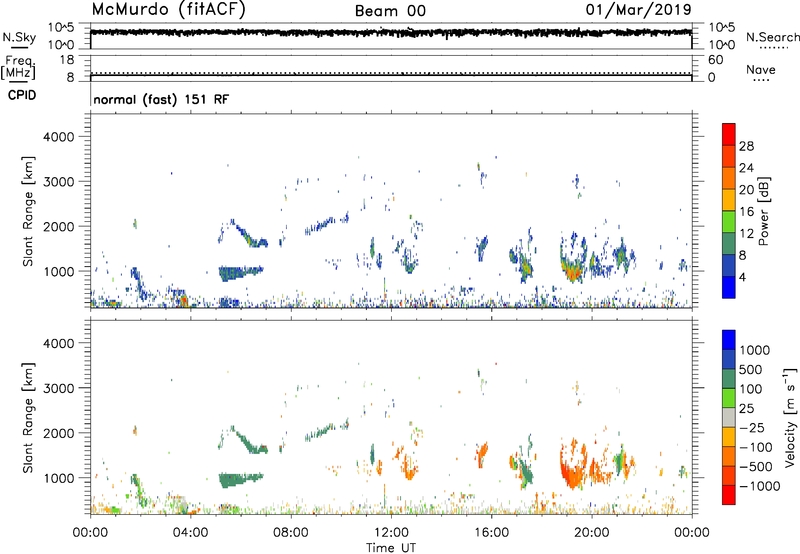Select the "60" tick on Nave axis
This screenshot has width=800, height=554.
tap(716, 60)
